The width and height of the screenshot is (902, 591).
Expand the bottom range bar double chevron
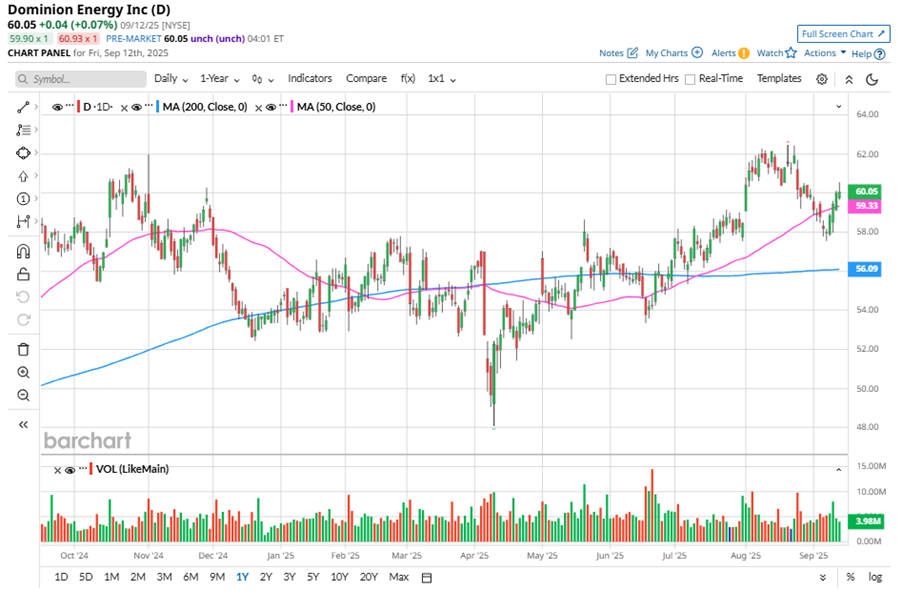(823, 577)
